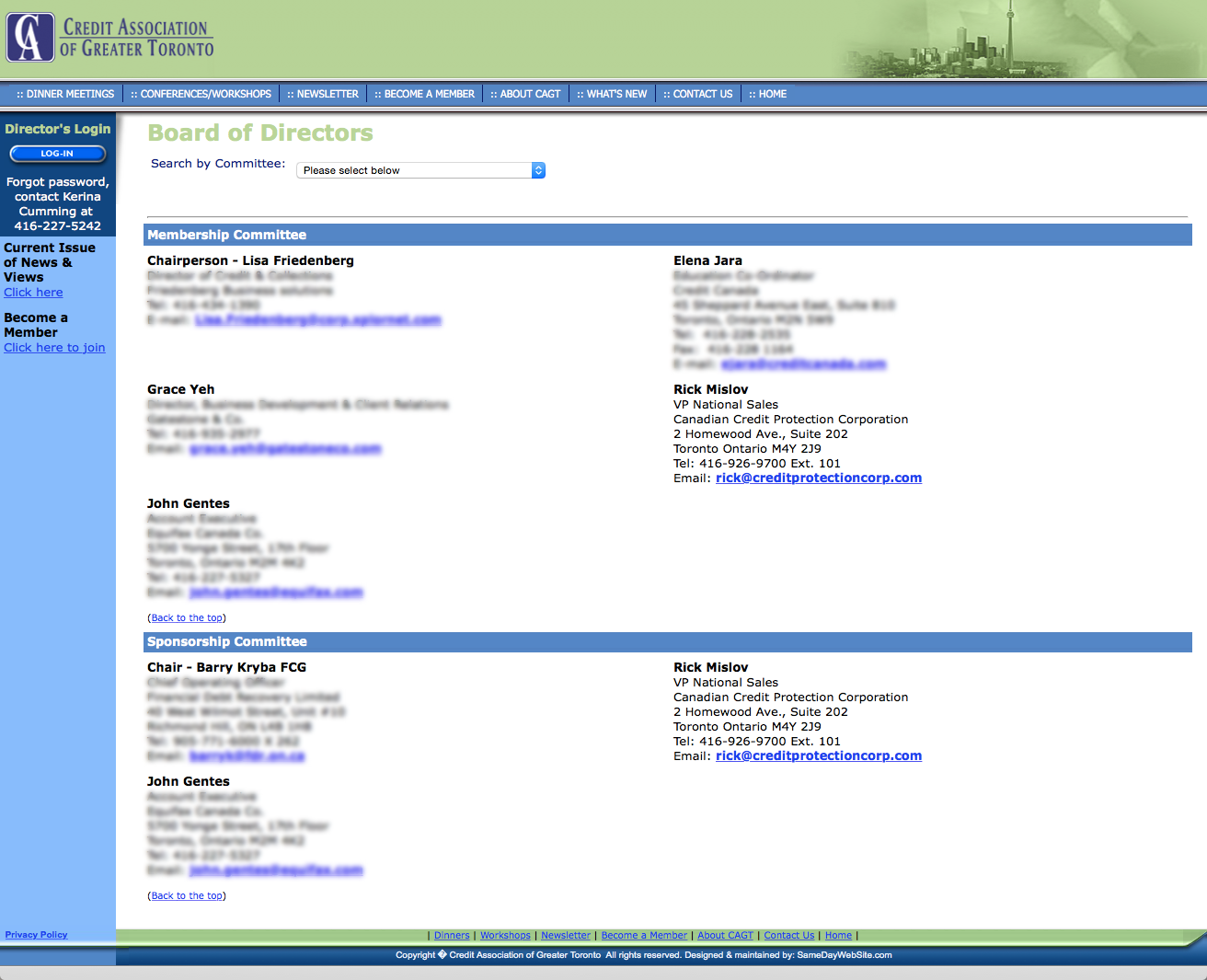Click Rick Mislov's email in Membership Committee
Viewport: 1207px width, 980px height.
(x=818, y=478)
